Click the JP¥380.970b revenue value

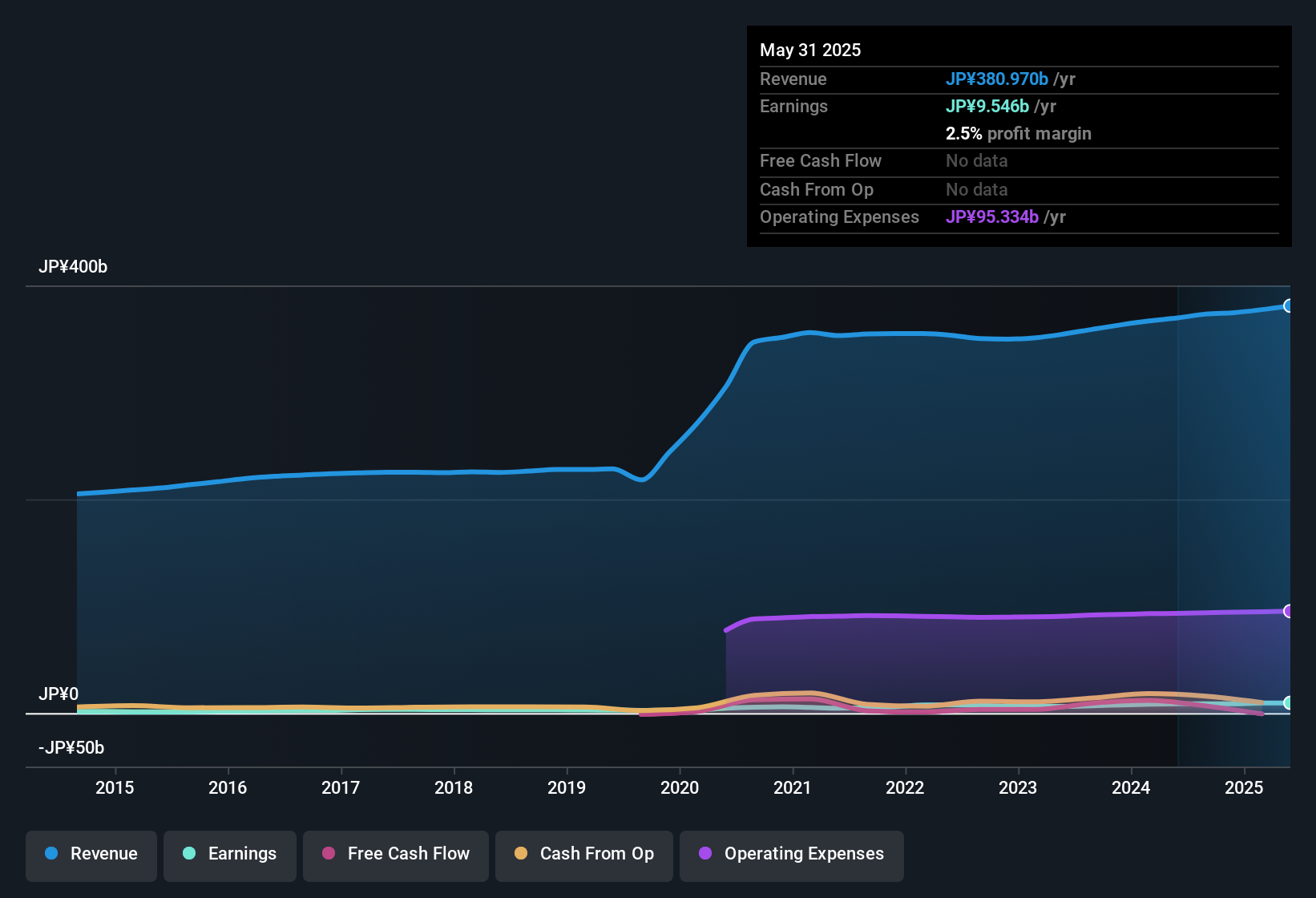coord(997,79)
